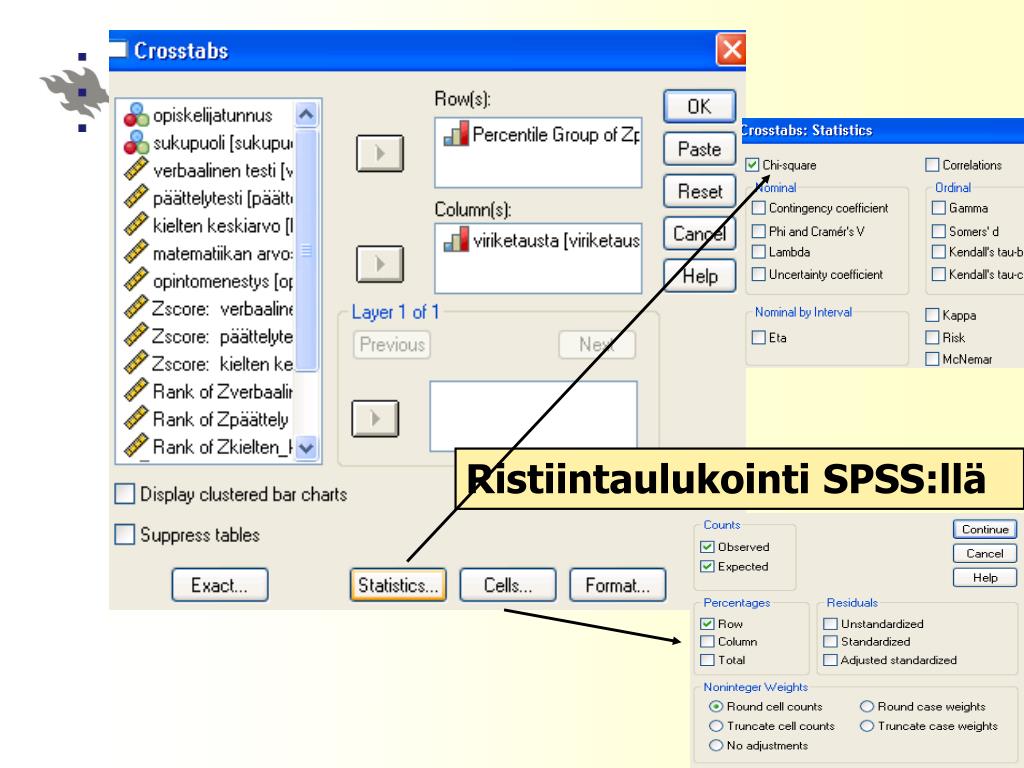Check the Lambda option

click(x=759, y=251)
